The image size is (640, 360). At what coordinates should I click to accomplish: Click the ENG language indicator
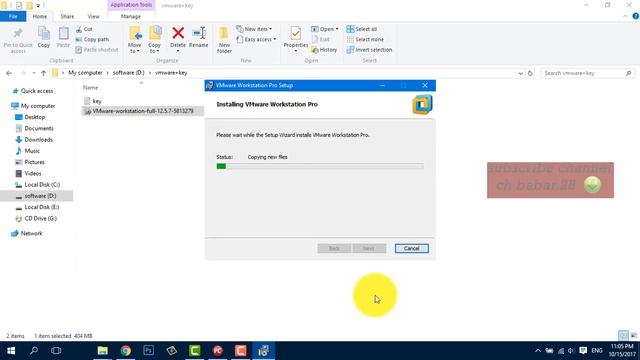[597, 351]
